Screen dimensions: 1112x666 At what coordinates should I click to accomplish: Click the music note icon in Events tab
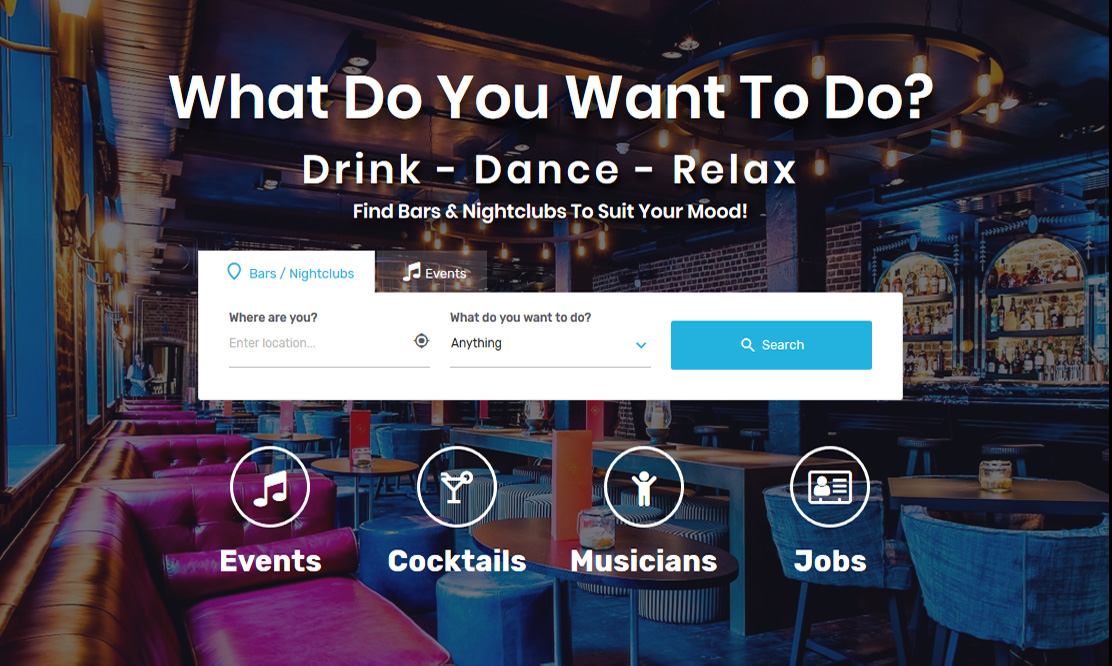pyautogui.click(x=412, y=272)
